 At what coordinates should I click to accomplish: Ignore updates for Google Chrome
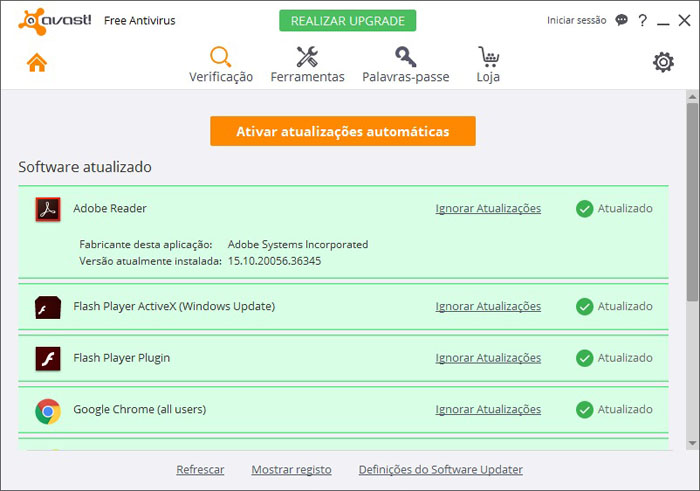[x=488, y=410]
